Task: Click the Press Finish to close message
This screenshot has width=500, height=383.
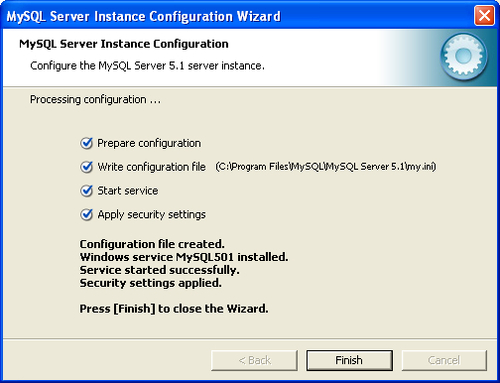Action: 174,309
